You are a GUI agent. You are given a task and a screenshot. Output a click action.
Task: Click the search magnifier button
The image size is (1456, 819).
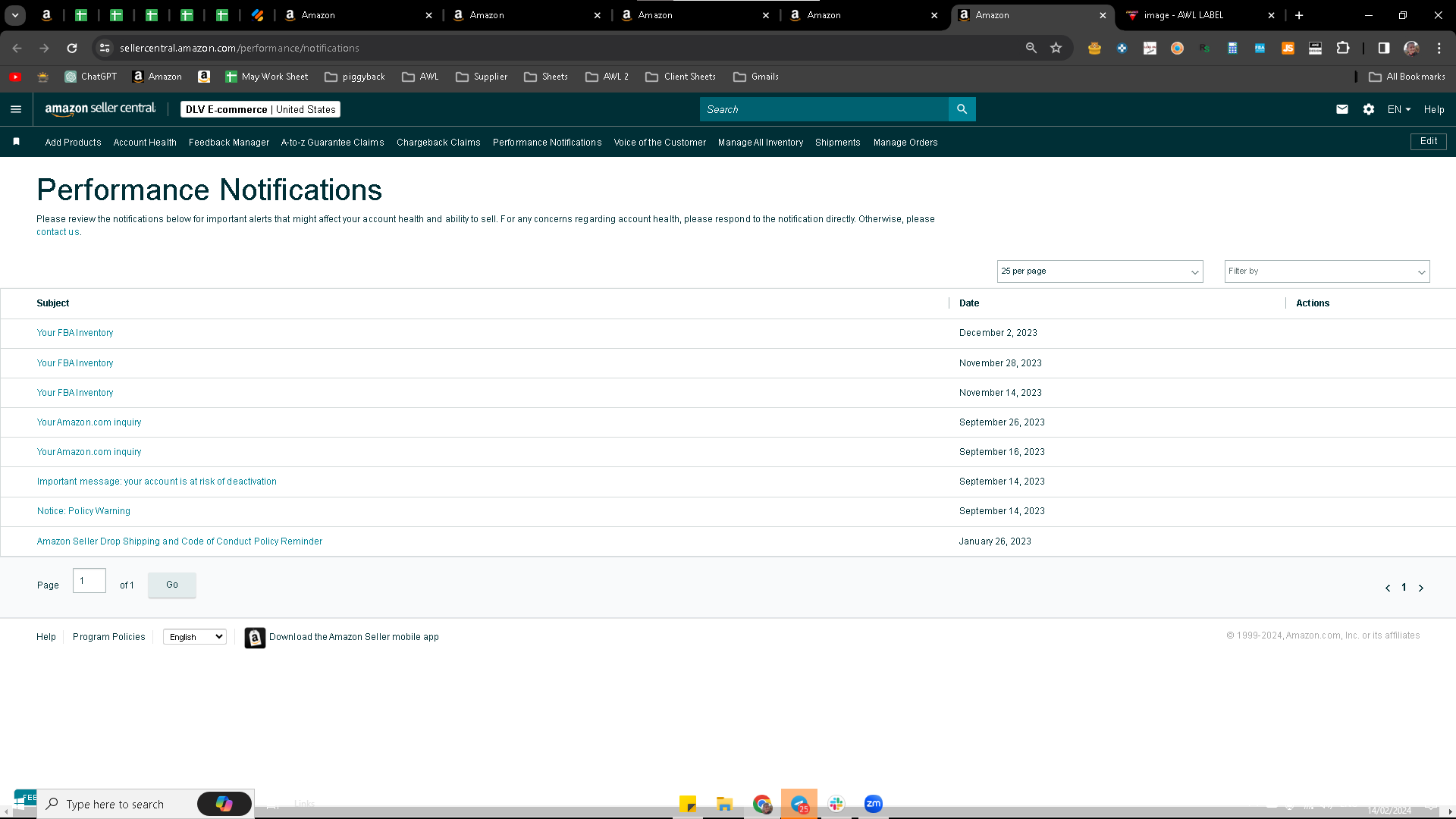coord(962,109)
